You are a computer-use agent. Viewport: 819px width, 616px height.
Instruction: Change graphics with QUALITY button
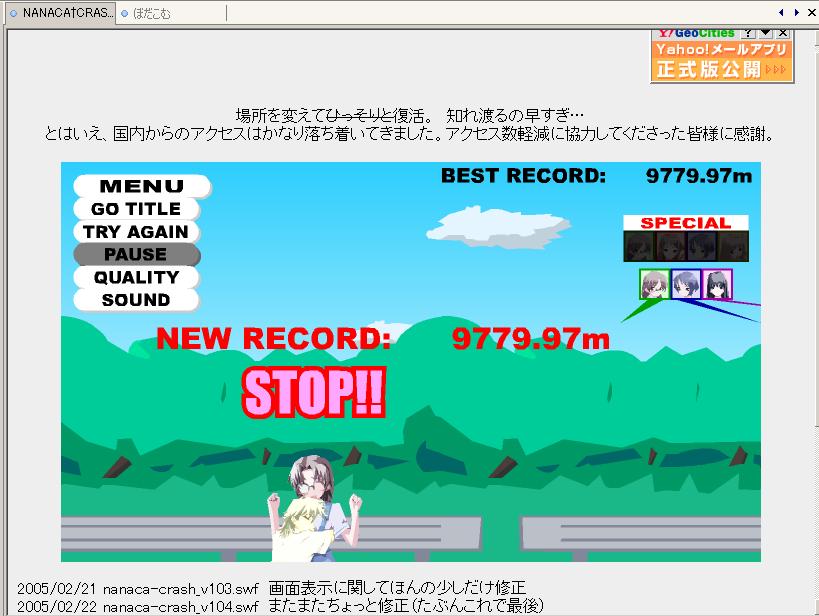(x=136, y=277)
